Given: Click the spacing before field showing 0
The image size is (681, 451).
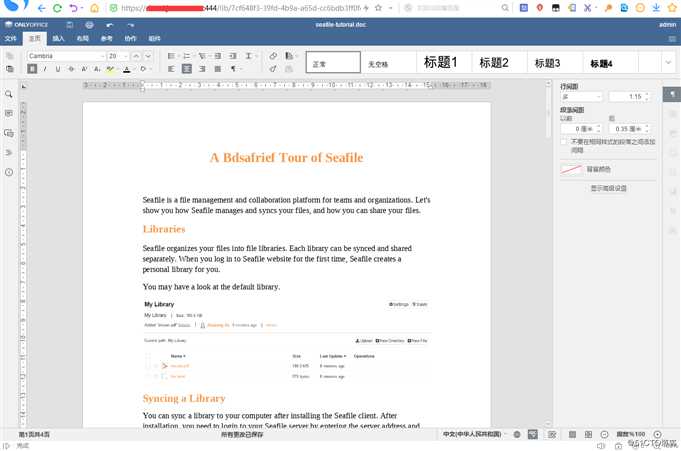Looking at the screenshot, I should point(581,129).
